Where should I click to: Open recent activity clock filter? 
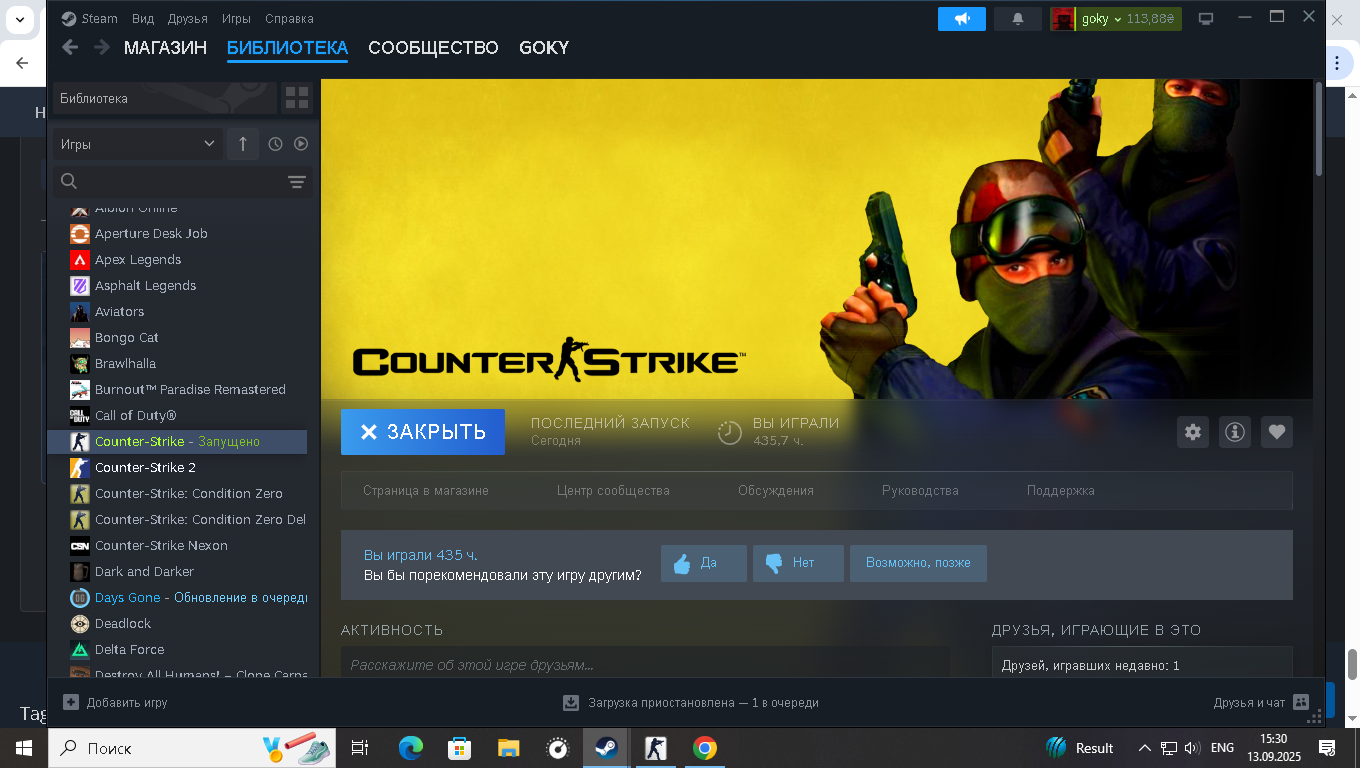point(275,144)
